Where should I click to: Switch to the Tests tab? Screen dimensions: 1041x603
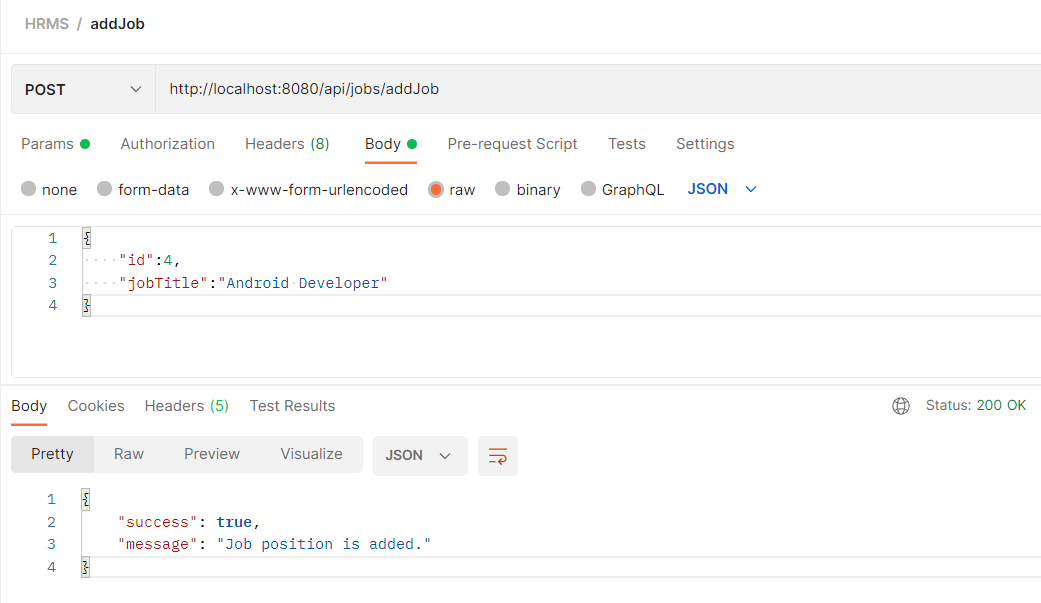click(626, 144)
